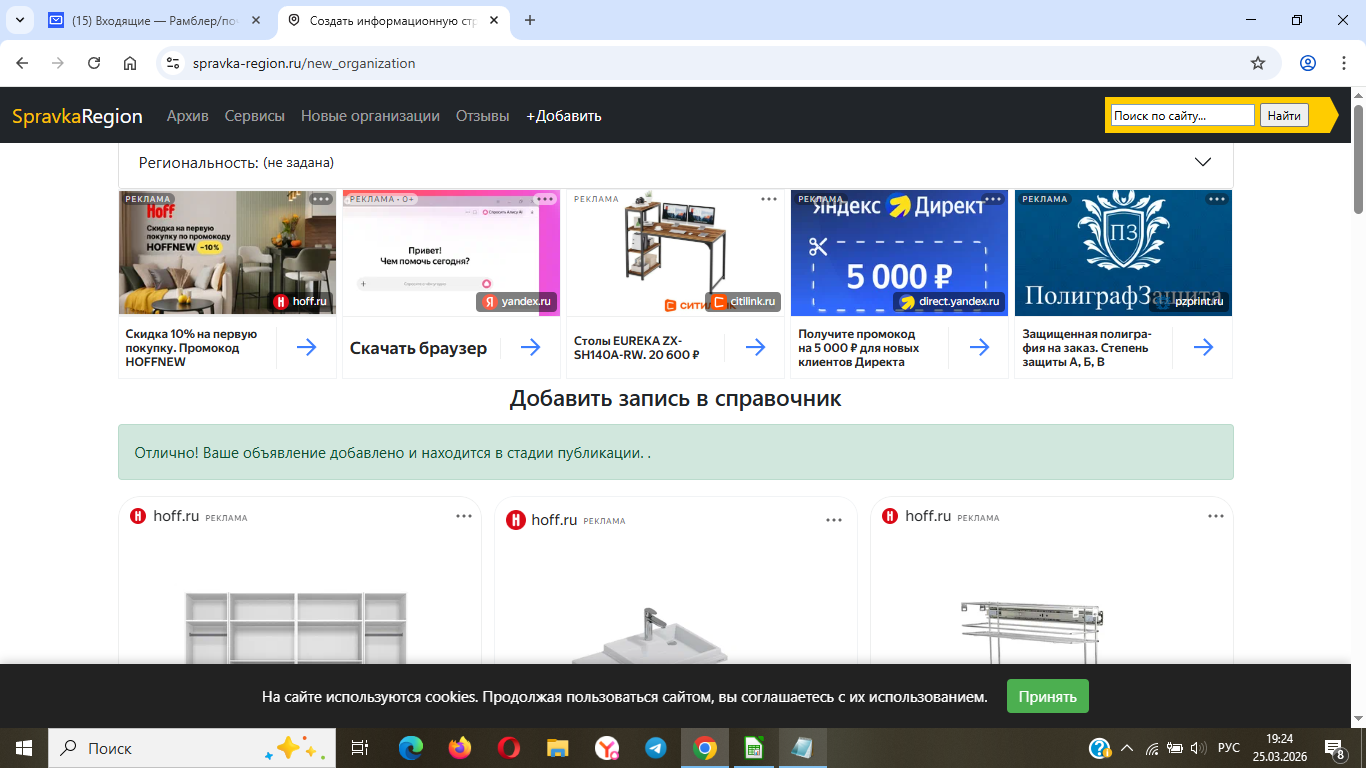The width and height of the screenshot is (1366, 768).
Task: Open a new tab with the plus button
Action: click(530, 20)
